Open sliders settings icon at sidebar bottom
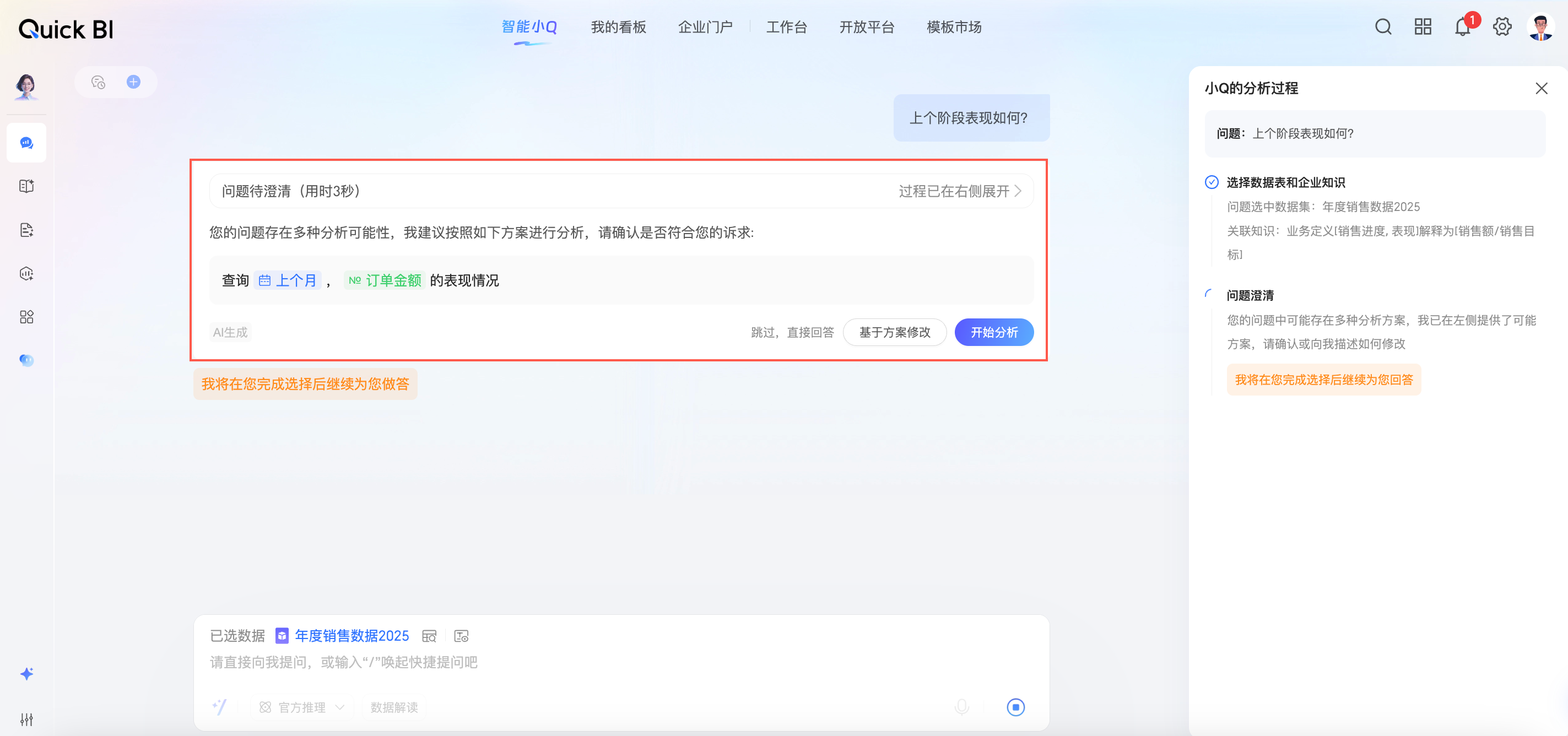The height and width of the screenshot is (736, 1568). click(x=26, y=719)
